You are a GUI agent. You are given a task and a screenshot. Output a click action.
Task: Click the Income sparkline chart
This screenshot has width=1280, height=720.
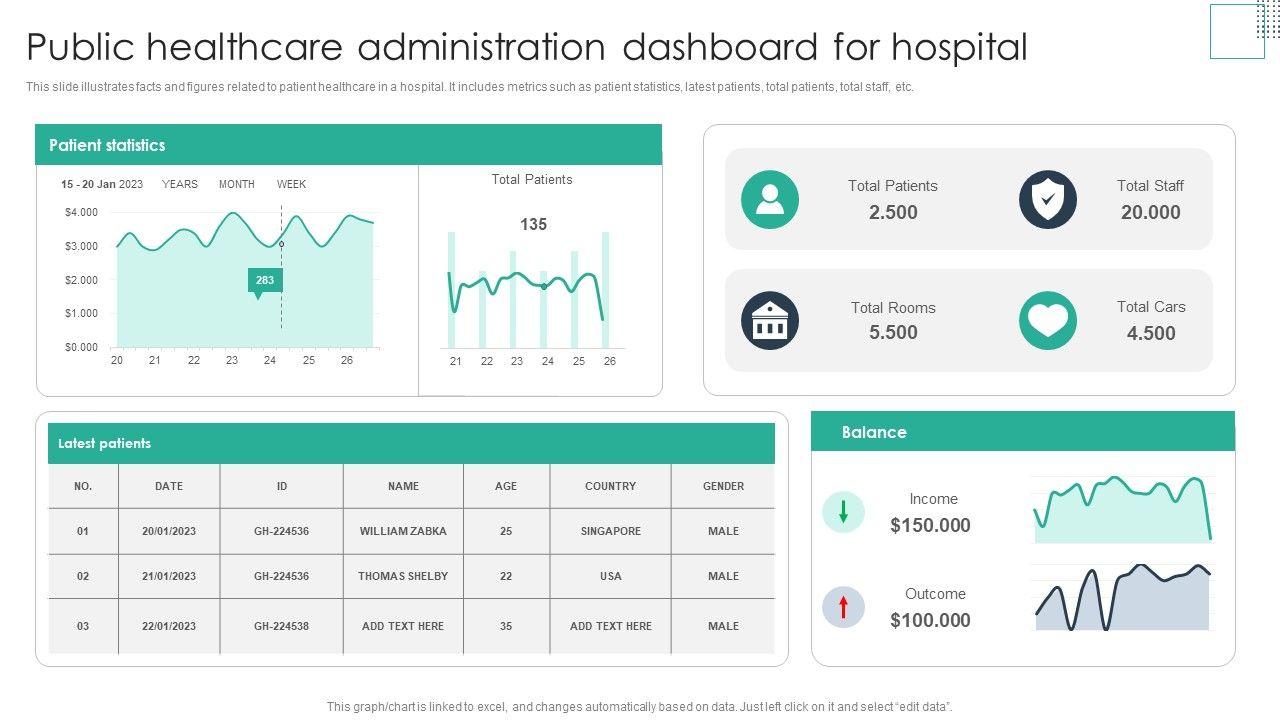tap(1122, 509)
